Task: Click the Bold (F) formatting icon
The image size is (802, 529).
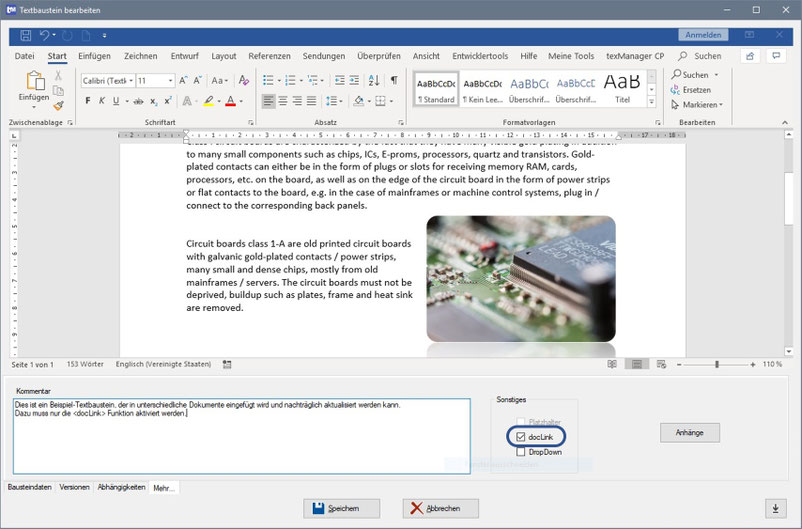Action: 88,101
